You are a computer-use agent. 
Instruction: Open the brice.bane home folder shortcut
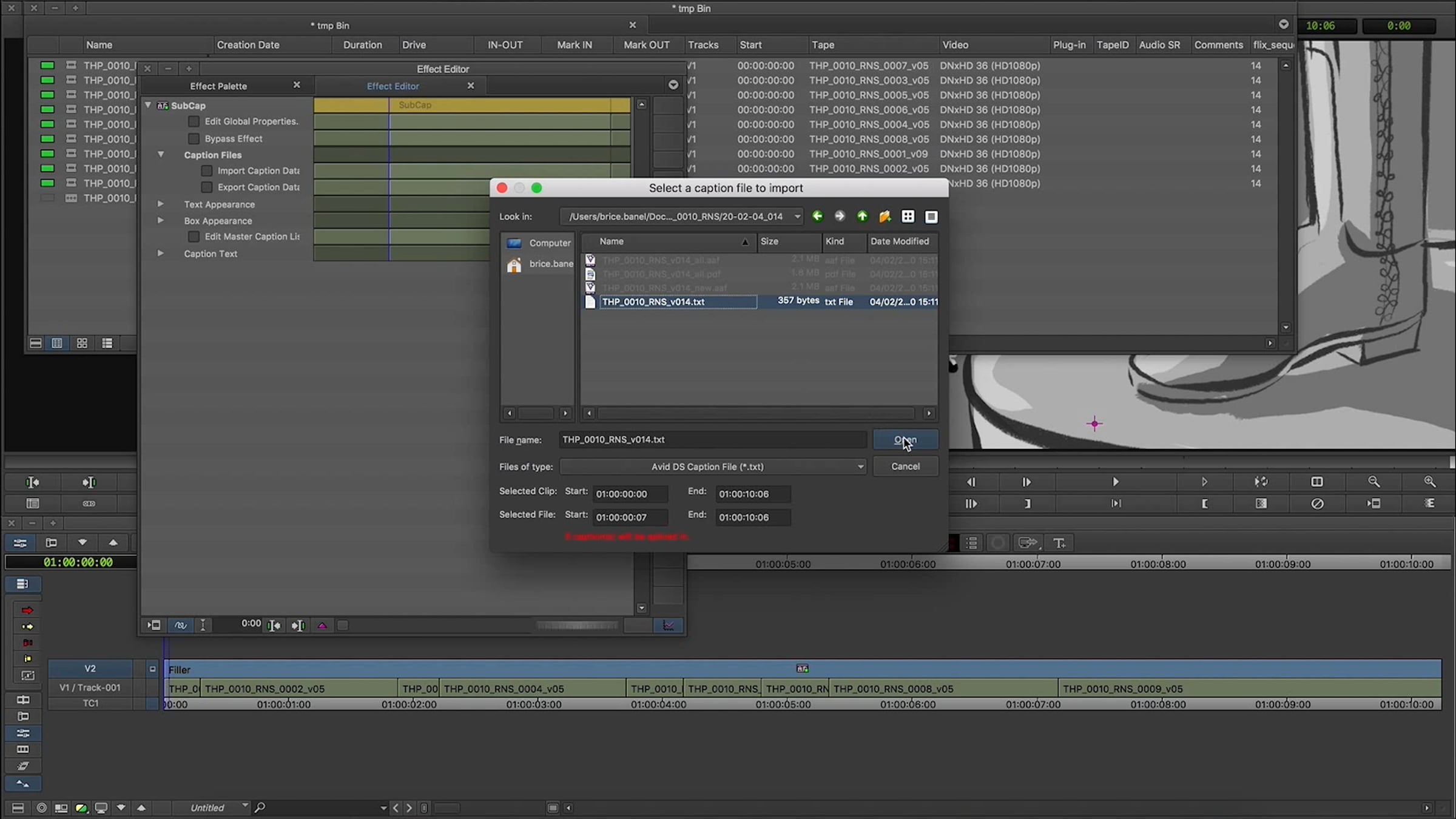point(539,264)
